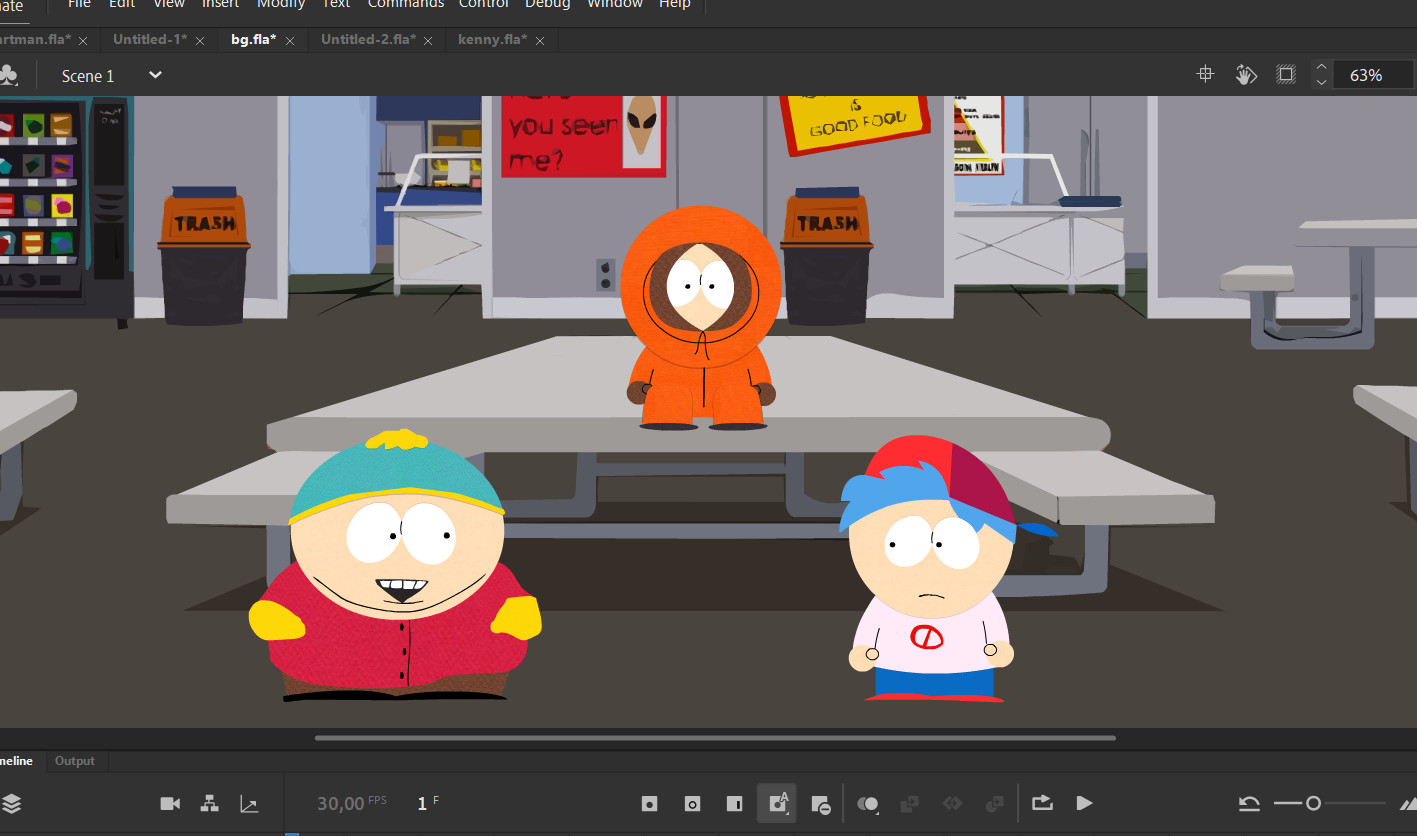
Task: Show the layer parenting hierarchy view
Action: (x=209, y=803)
